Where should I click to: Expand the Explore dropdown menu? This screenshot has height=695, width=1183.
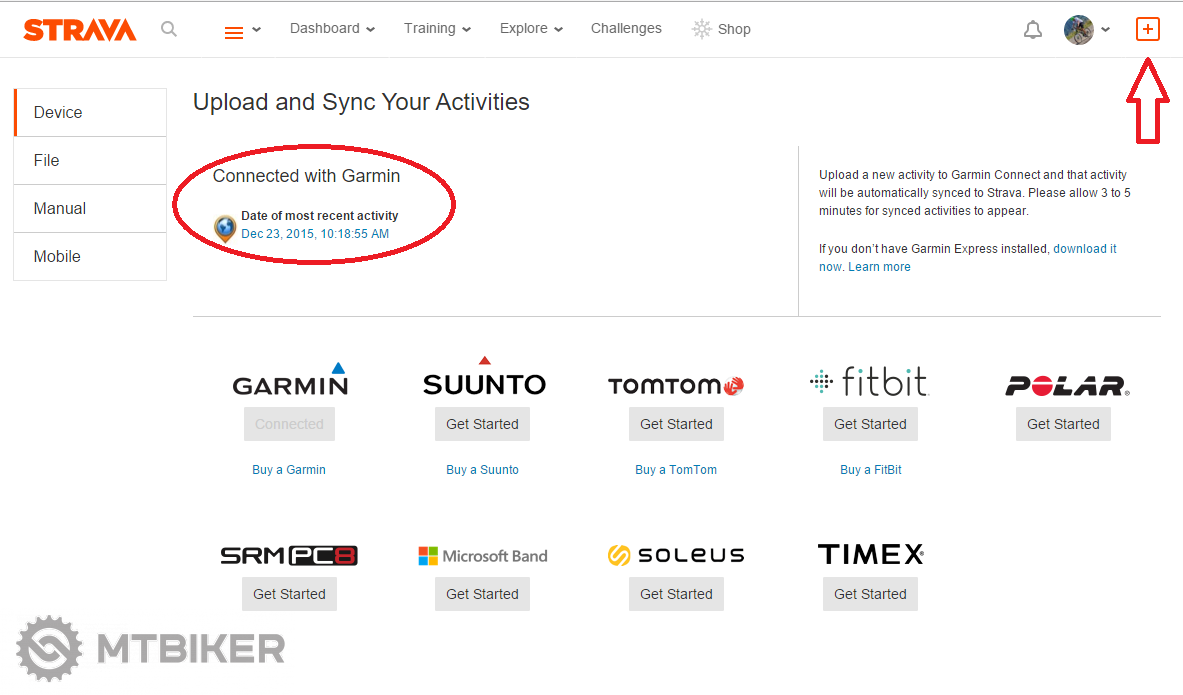(x=531, y=29)
